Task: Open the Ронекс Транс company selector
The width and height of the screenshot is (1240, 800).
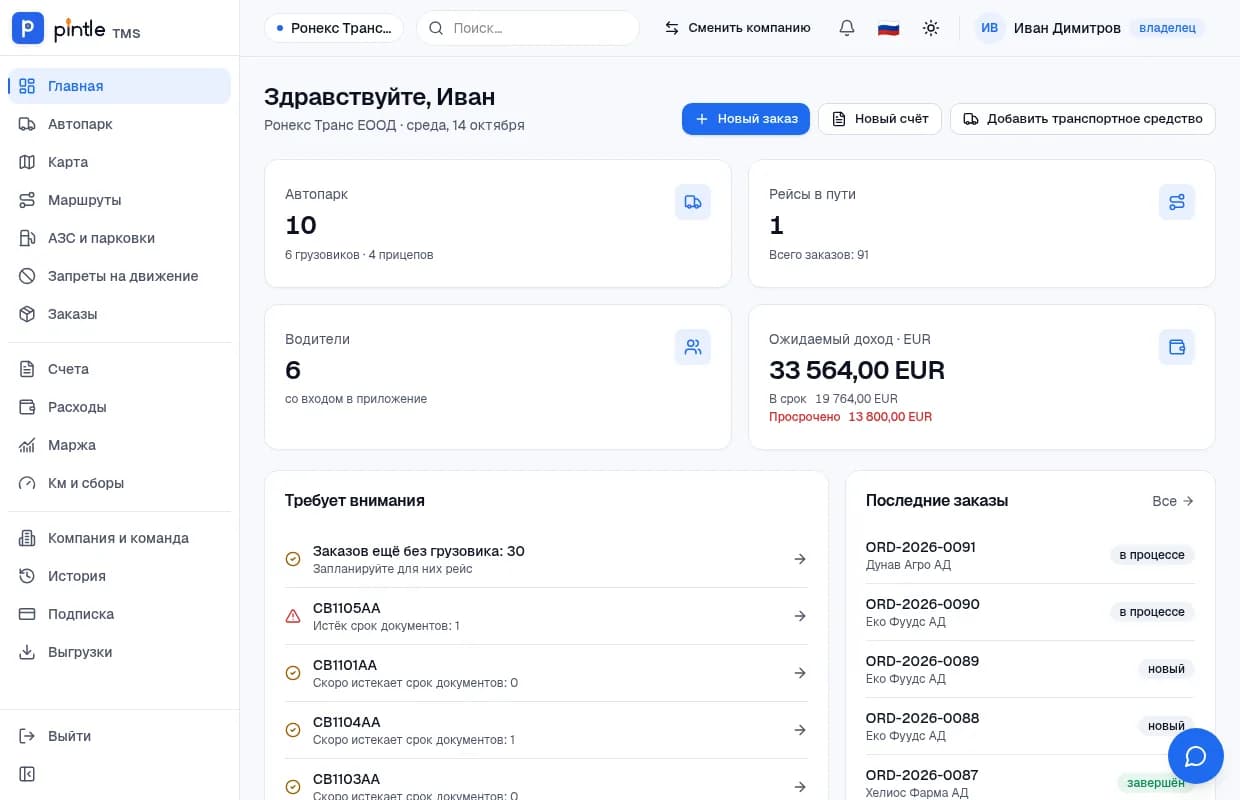Action: pos(334,28)
